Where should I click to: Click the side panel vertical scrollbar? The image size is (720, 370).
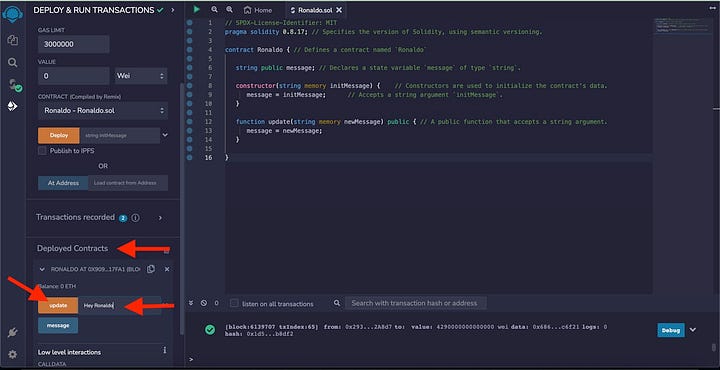pyautogui.click(x=182, y=209)
